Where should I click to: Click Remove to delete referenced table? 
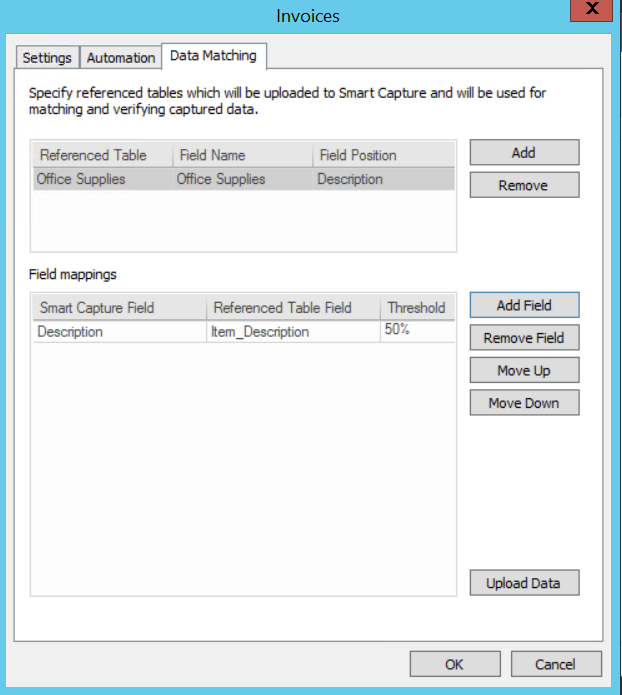tap(524, 185)
